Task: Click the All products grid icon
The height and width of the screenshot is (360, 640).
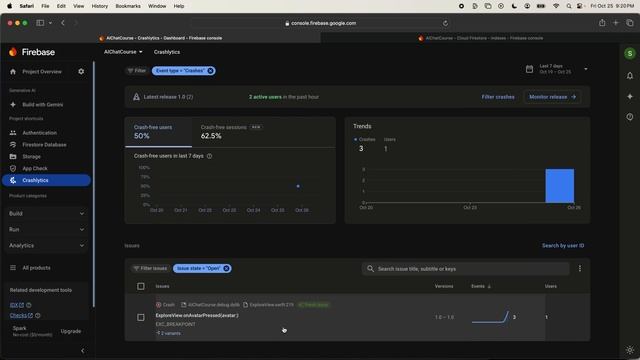Action: (x=13, y=268)
